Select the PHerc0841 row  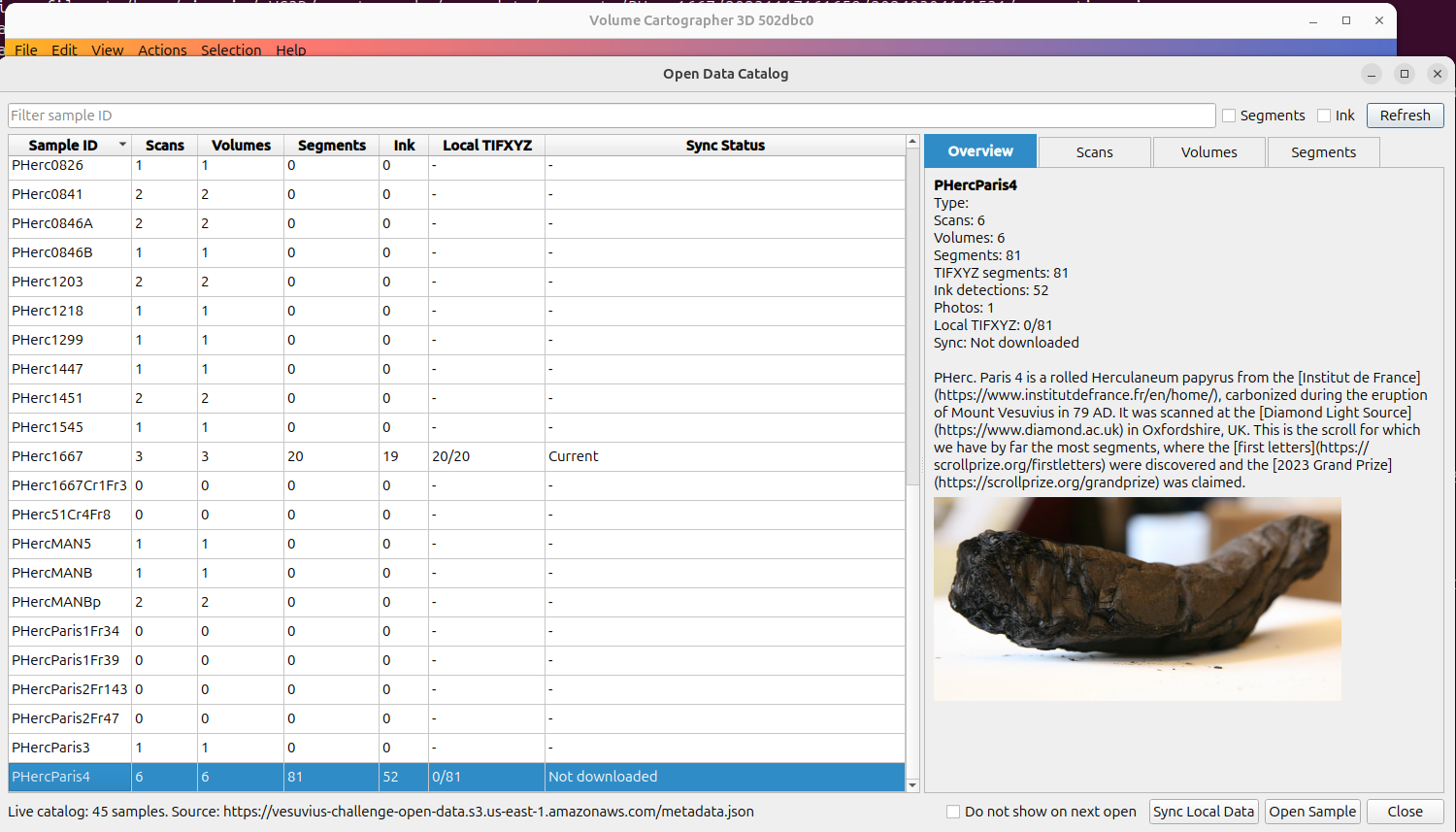(x=457, y=194)
